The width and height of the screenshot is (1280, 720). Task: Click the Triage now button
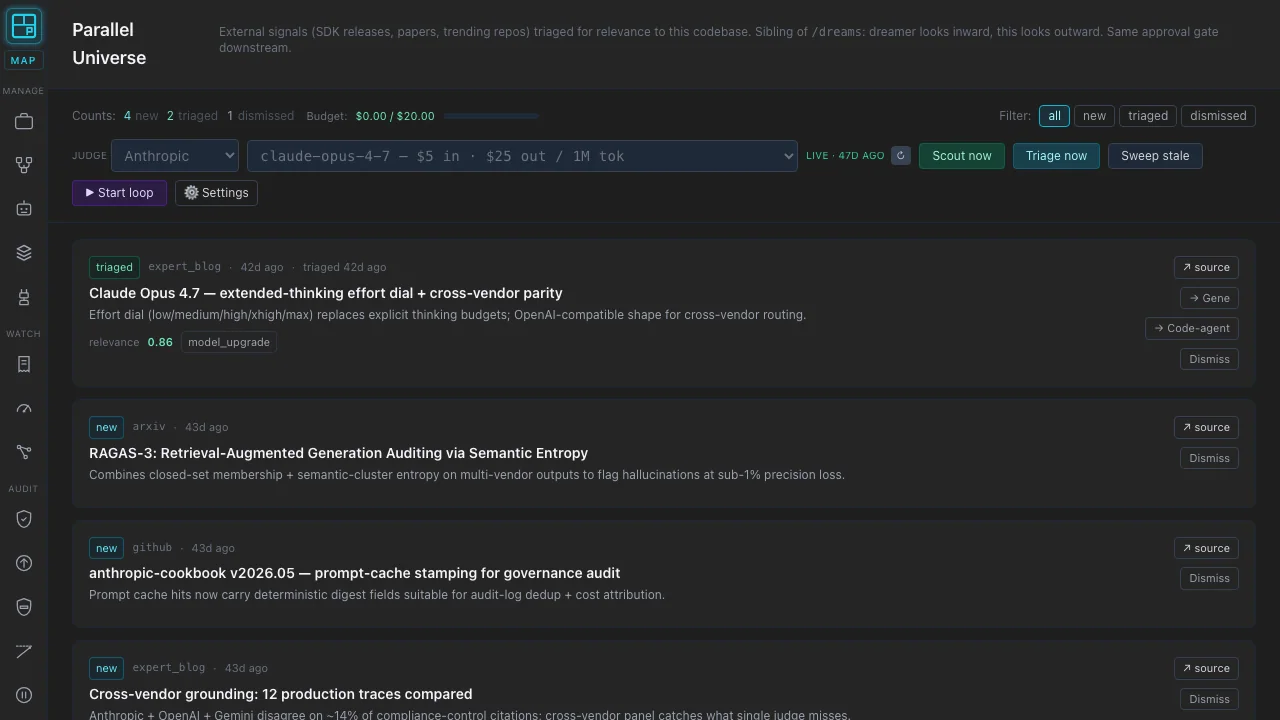tap(1056, 156)
